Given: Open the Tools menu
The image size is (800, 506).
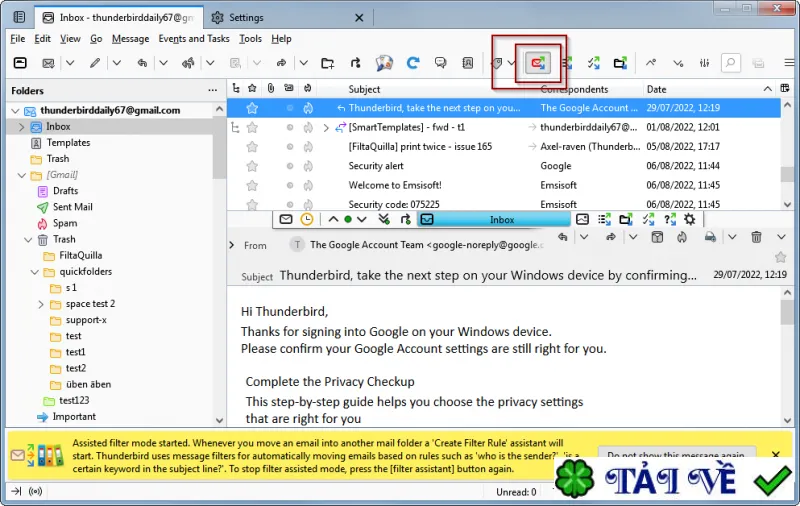Looking at the screenshot, I should [x=251, y=39].
